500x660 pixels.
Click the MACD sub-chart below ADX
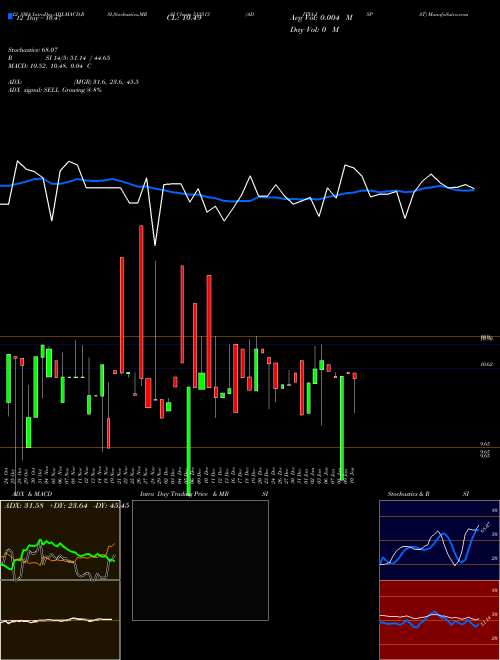[60, 620]
